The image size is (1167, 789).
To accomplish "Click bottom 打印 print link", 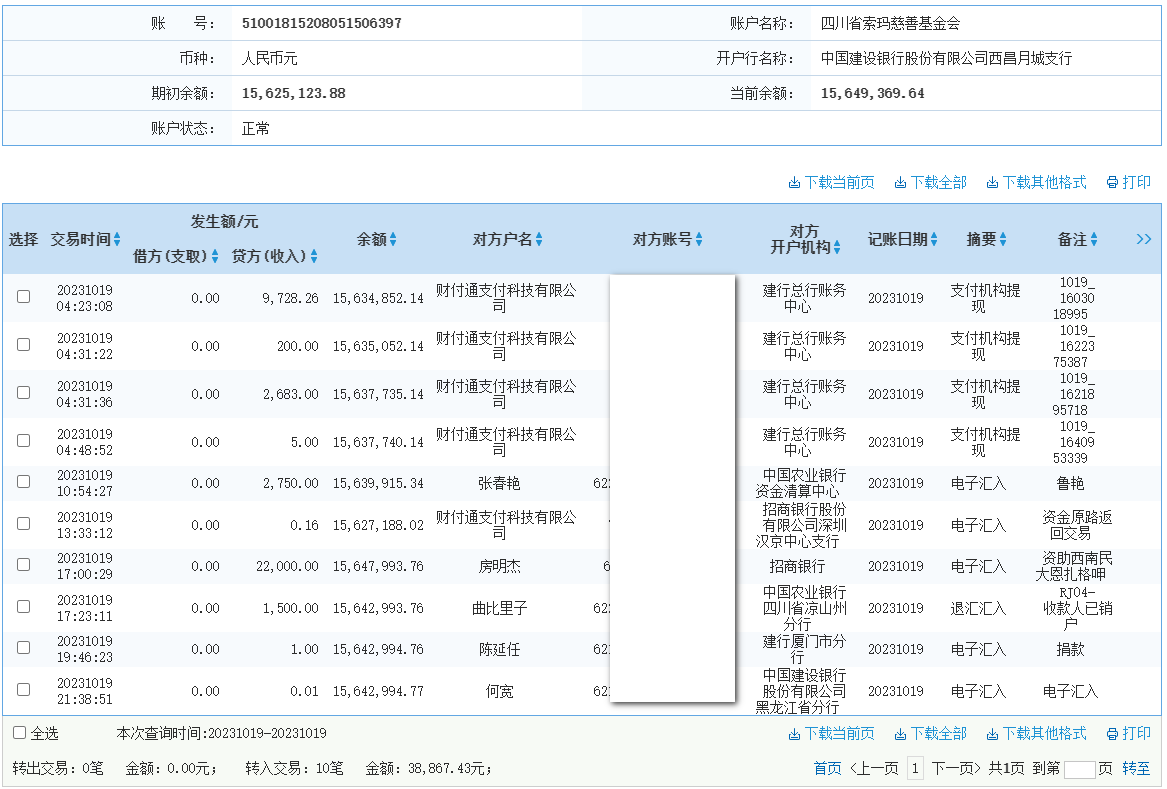I will [1129, 734].
